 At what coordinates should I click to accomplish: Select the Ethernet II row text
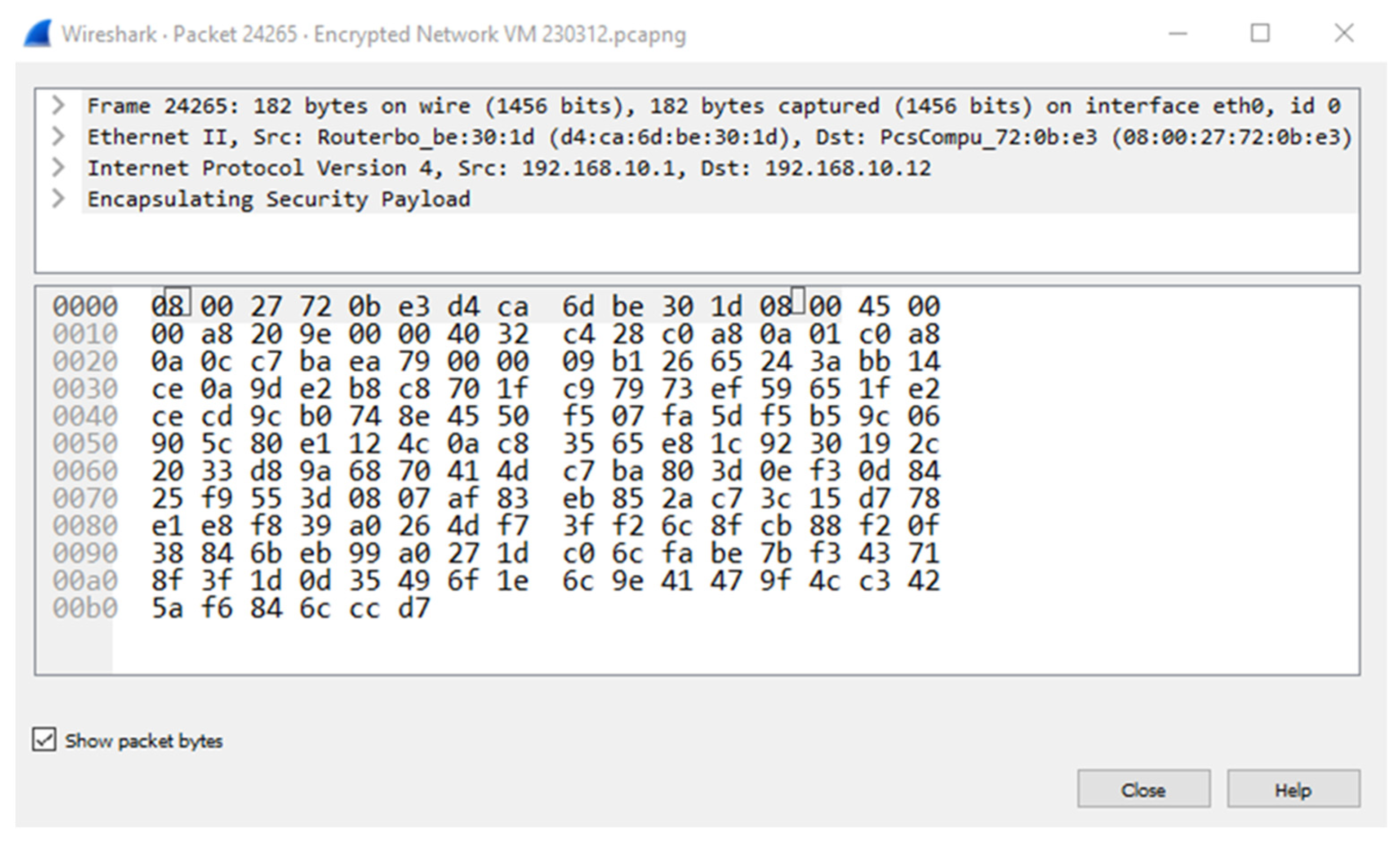(x=720, y=137)
